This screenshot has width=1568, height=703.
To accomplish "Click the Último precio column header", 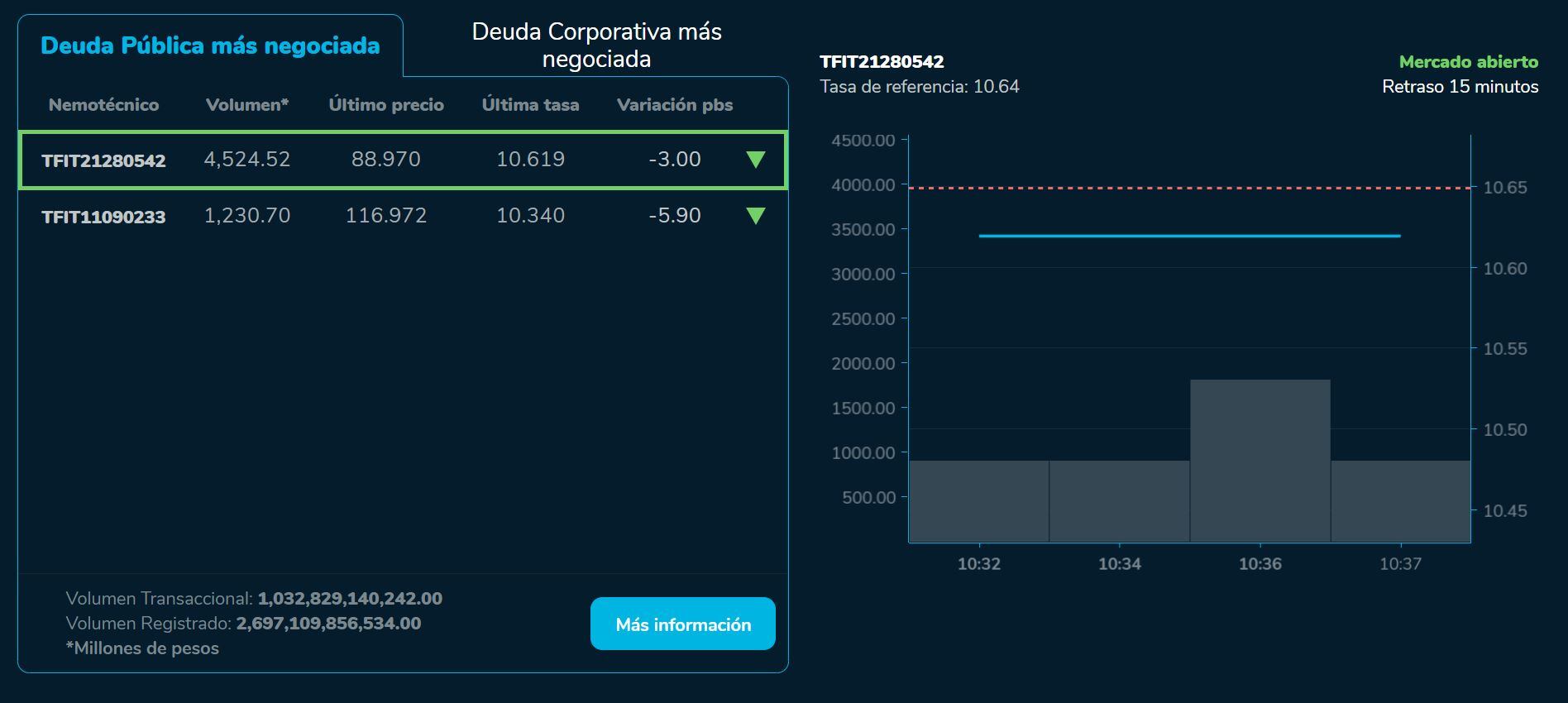I will pos(386,105).
